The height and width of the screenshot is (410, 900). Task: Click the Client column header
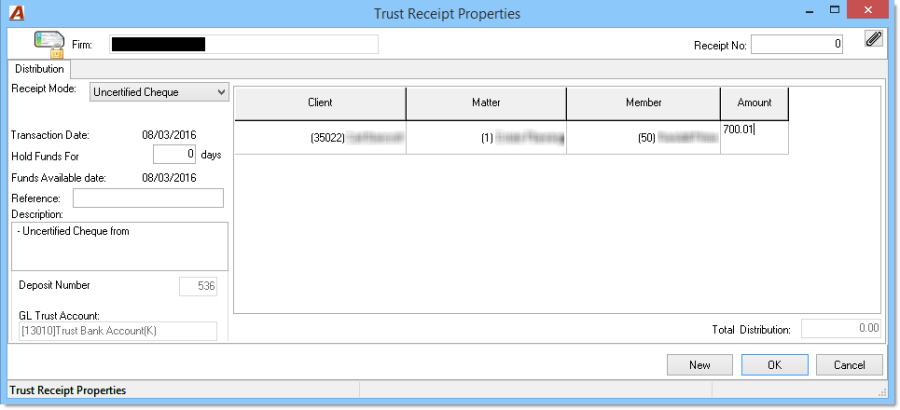pyautogui.click(x=320, y=103)
